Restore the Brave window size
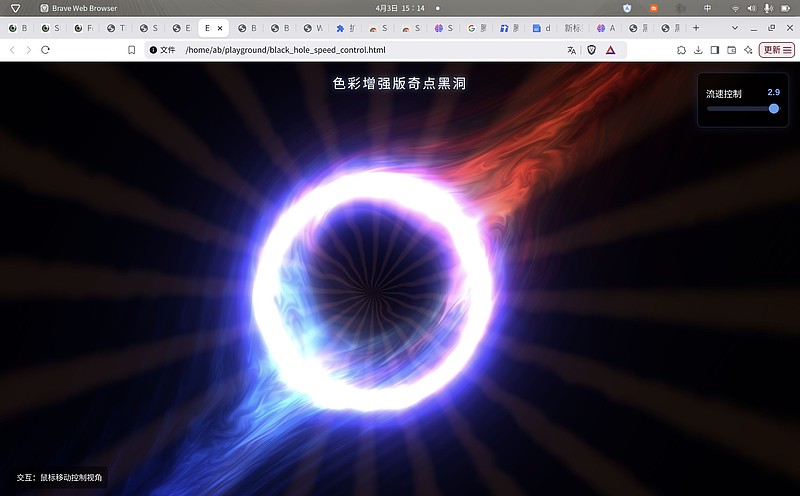The height and width of the screenshot is (496, 800). (x=771, y=28)
